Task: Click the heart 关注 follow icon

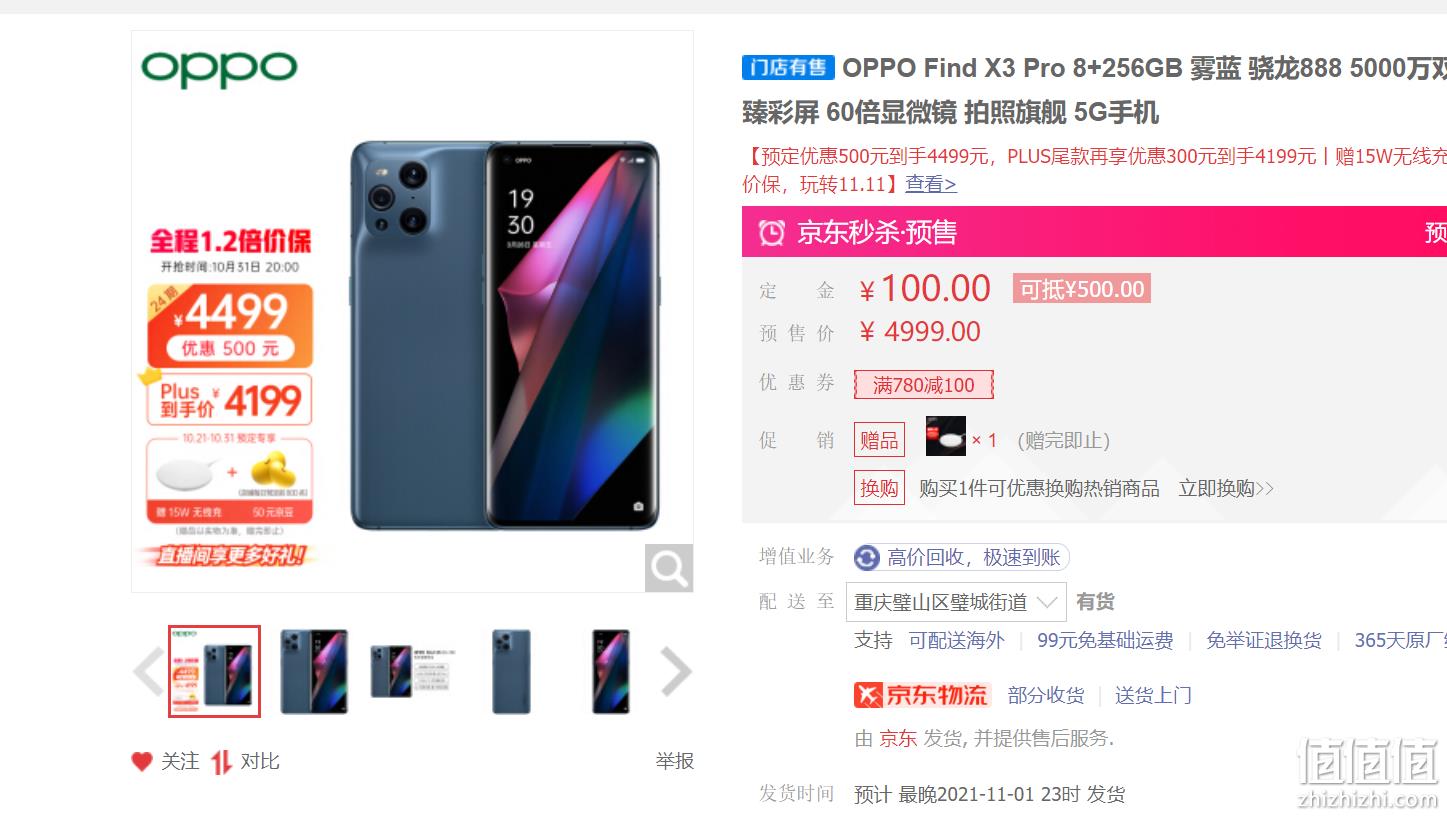Action: coord(142,762)
